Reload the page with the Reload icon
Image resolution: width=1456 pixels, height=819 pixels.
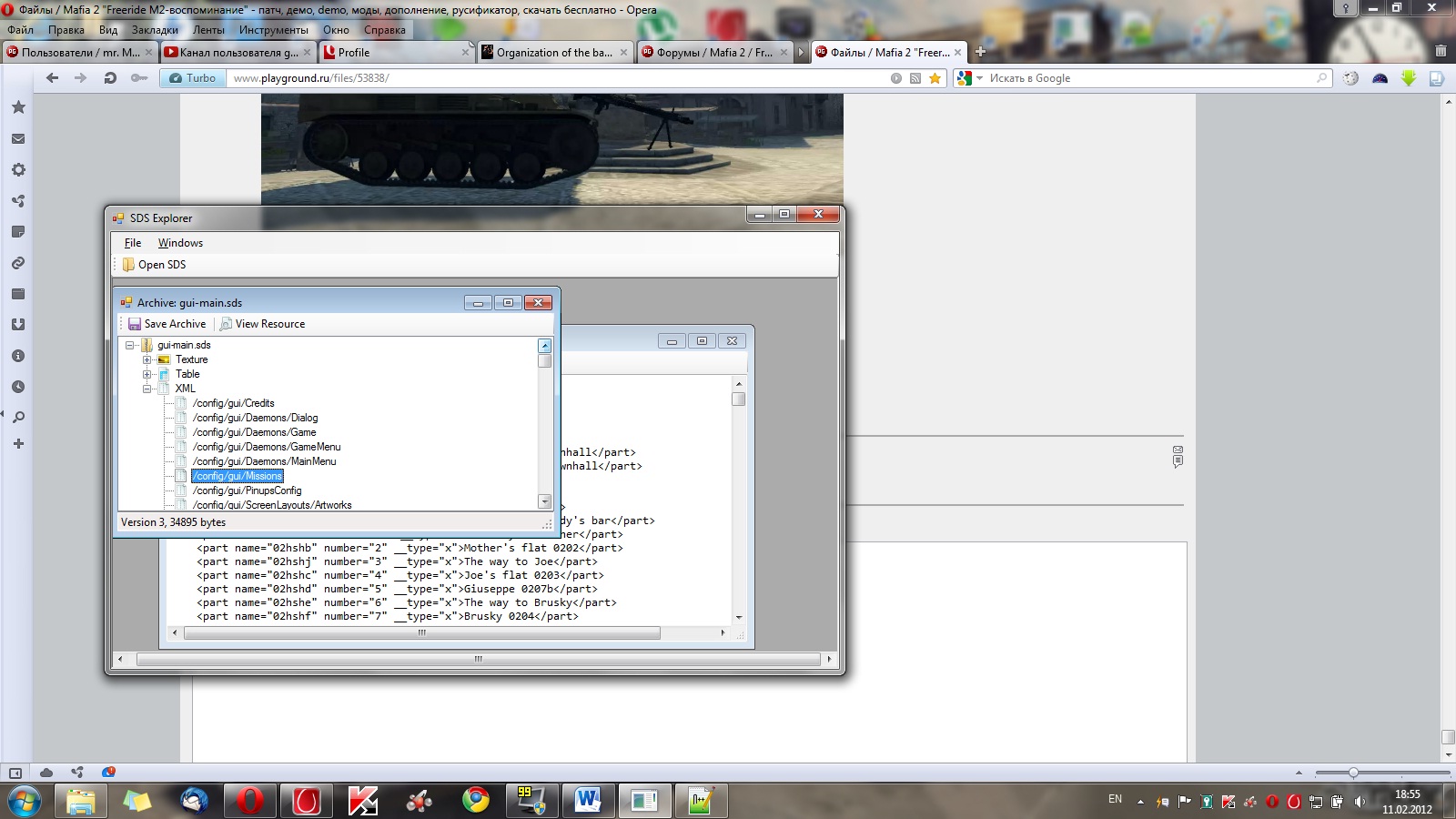tap(110, 78)
